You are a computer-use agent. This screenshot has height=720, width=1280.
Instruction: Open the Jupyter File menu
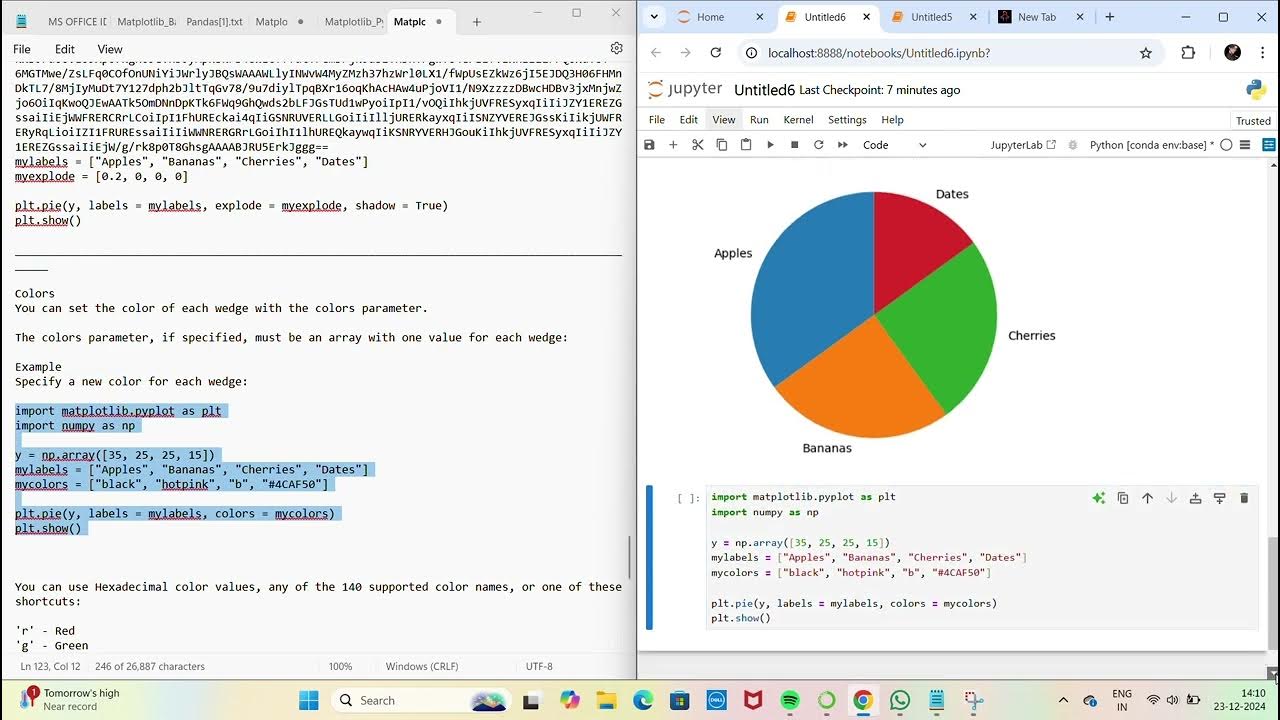click(657, 120)
